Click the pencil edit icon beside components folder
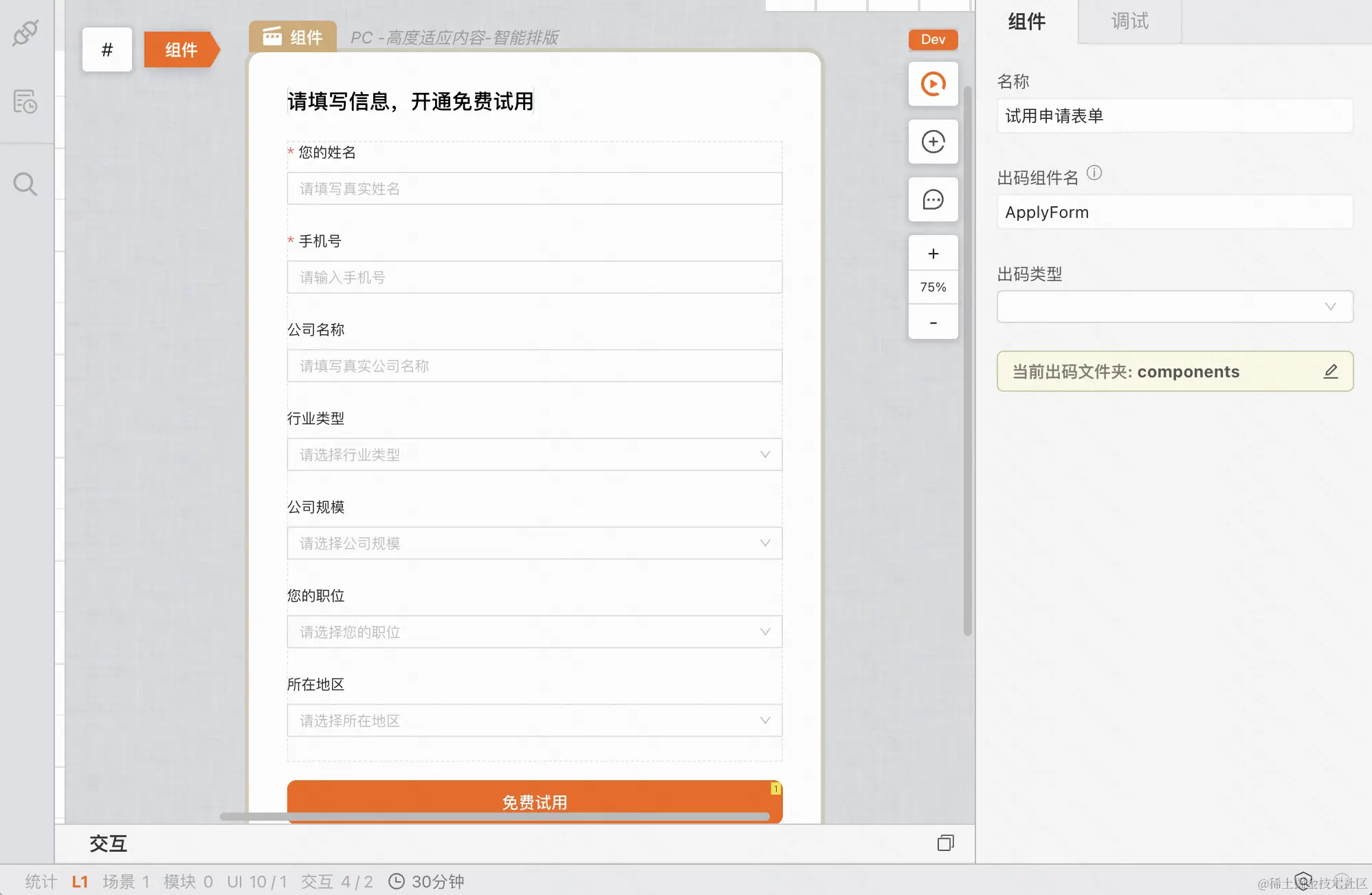The height and width of the screenshot is (895, 1372). click(x=1331, y=371)
